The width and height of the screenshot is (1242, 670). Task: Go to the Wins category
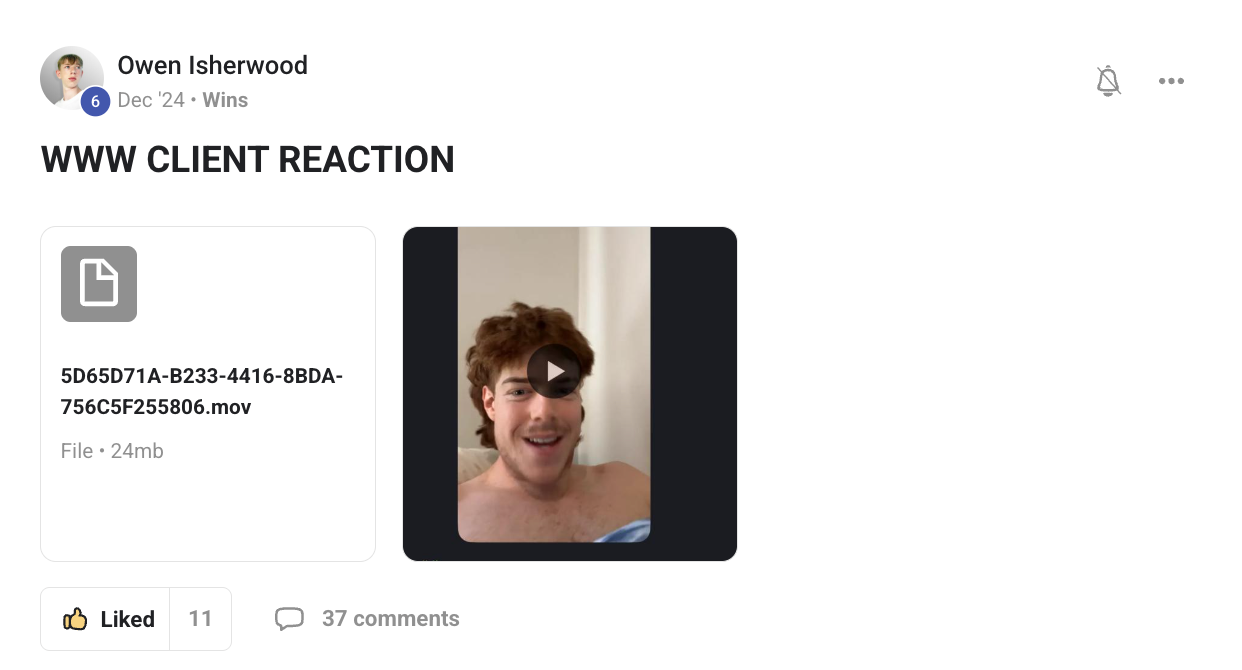pyautogui.click(x=225, y=100)
